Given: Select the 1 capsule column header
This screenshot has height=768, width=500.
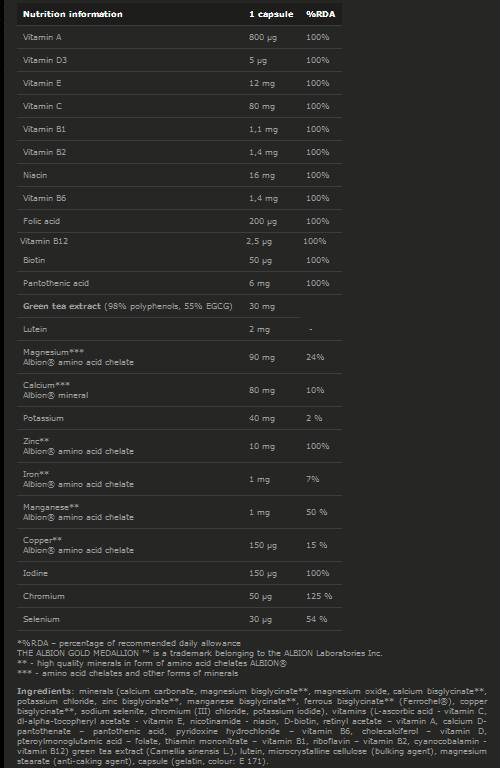Looking at the screenshot, I should [x=271, y=14].
